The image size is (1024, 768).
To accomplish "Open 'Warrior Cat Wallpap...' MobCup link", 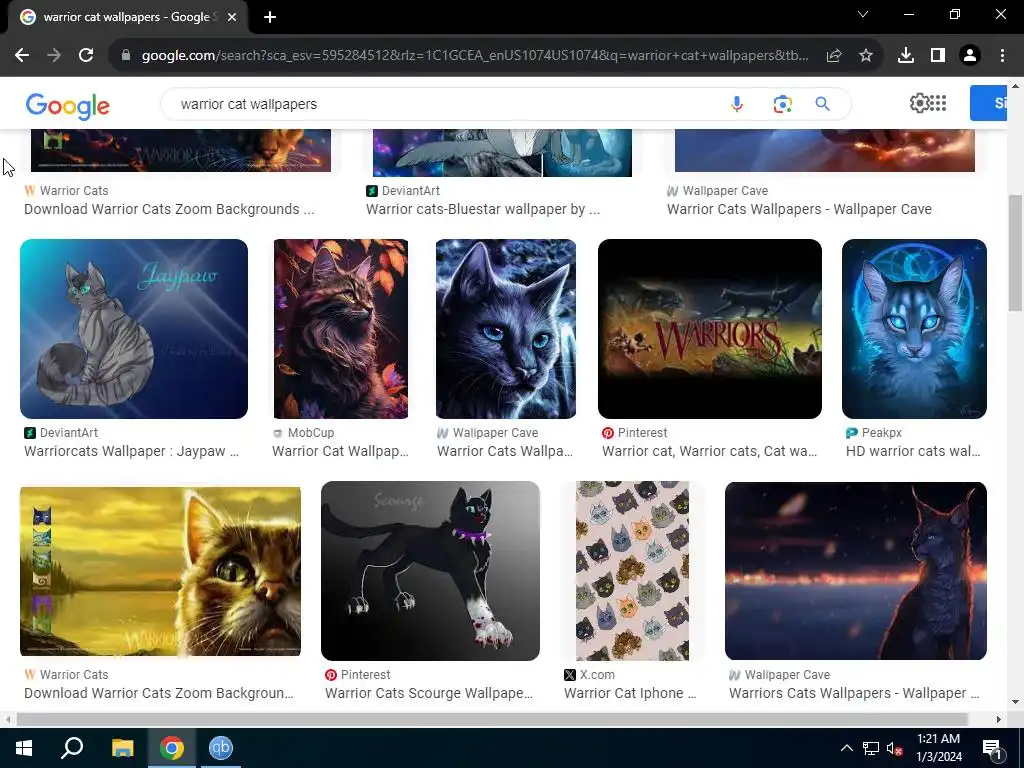I will (340, 451).
